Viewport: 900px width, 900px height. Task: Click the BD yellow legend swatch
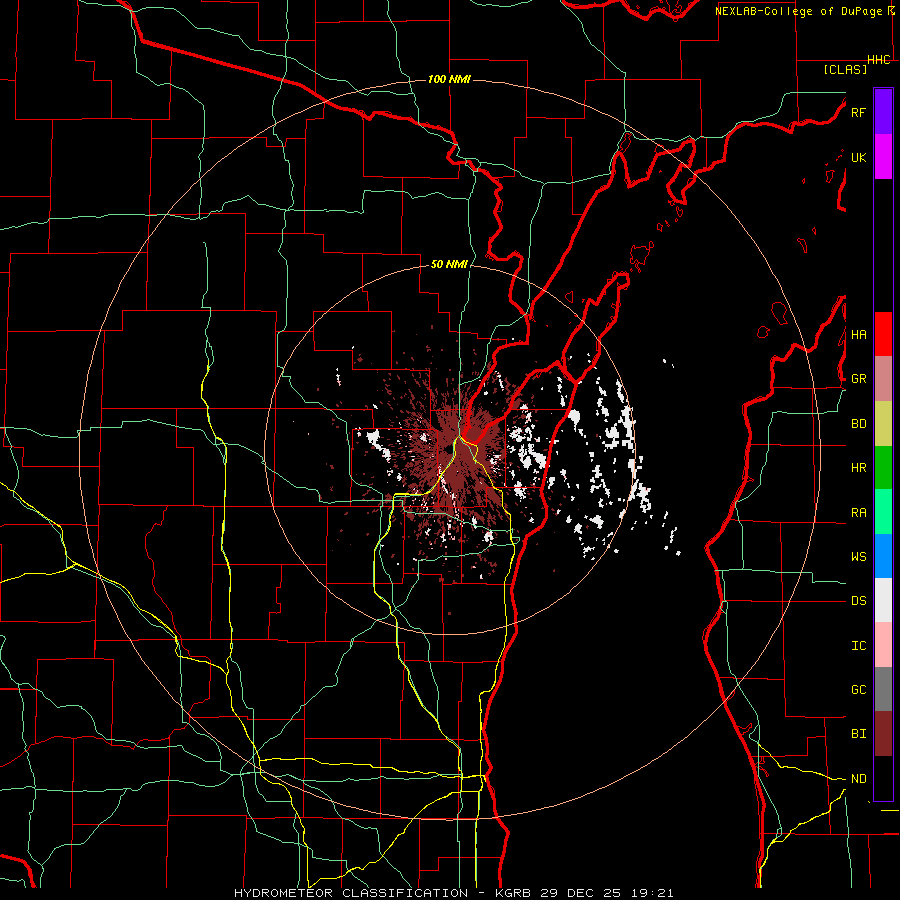pos(883,424)
